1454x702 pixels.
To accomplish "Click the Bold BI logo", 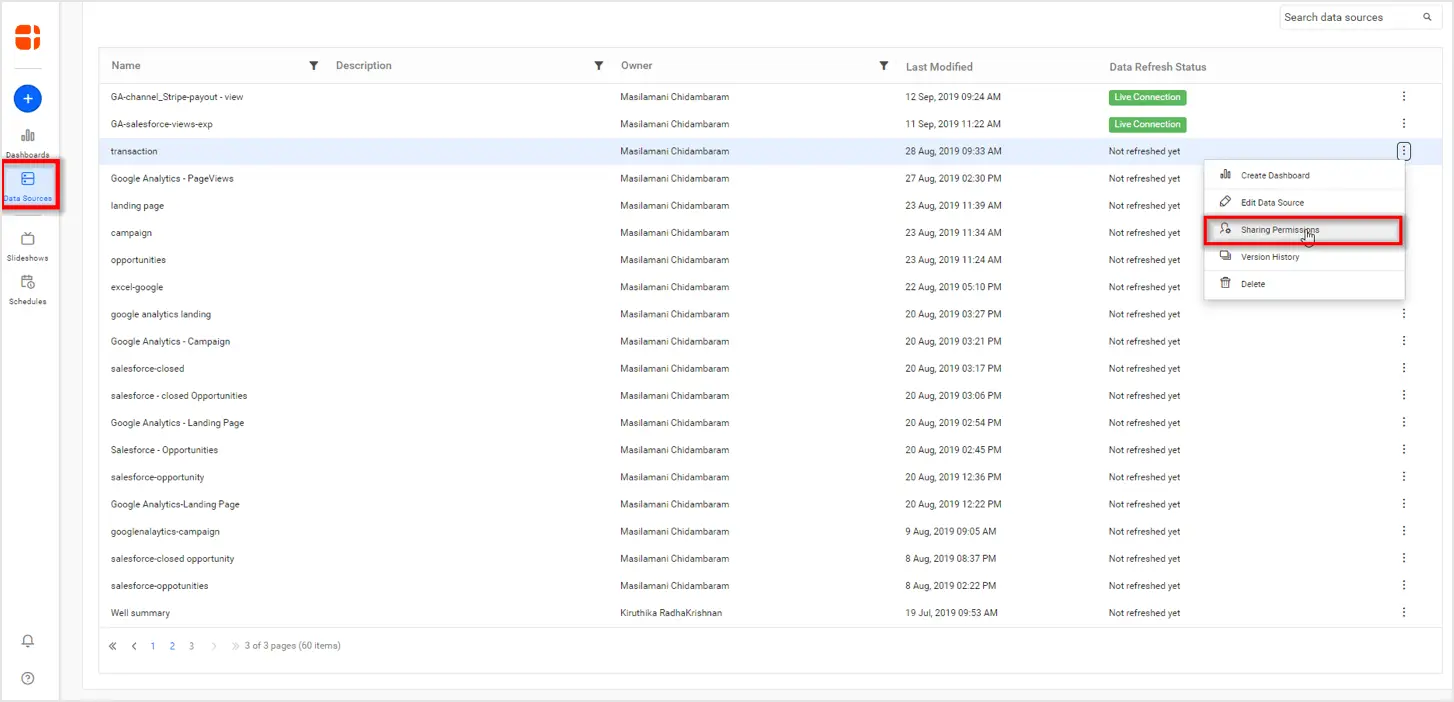I will coord(28,38).
